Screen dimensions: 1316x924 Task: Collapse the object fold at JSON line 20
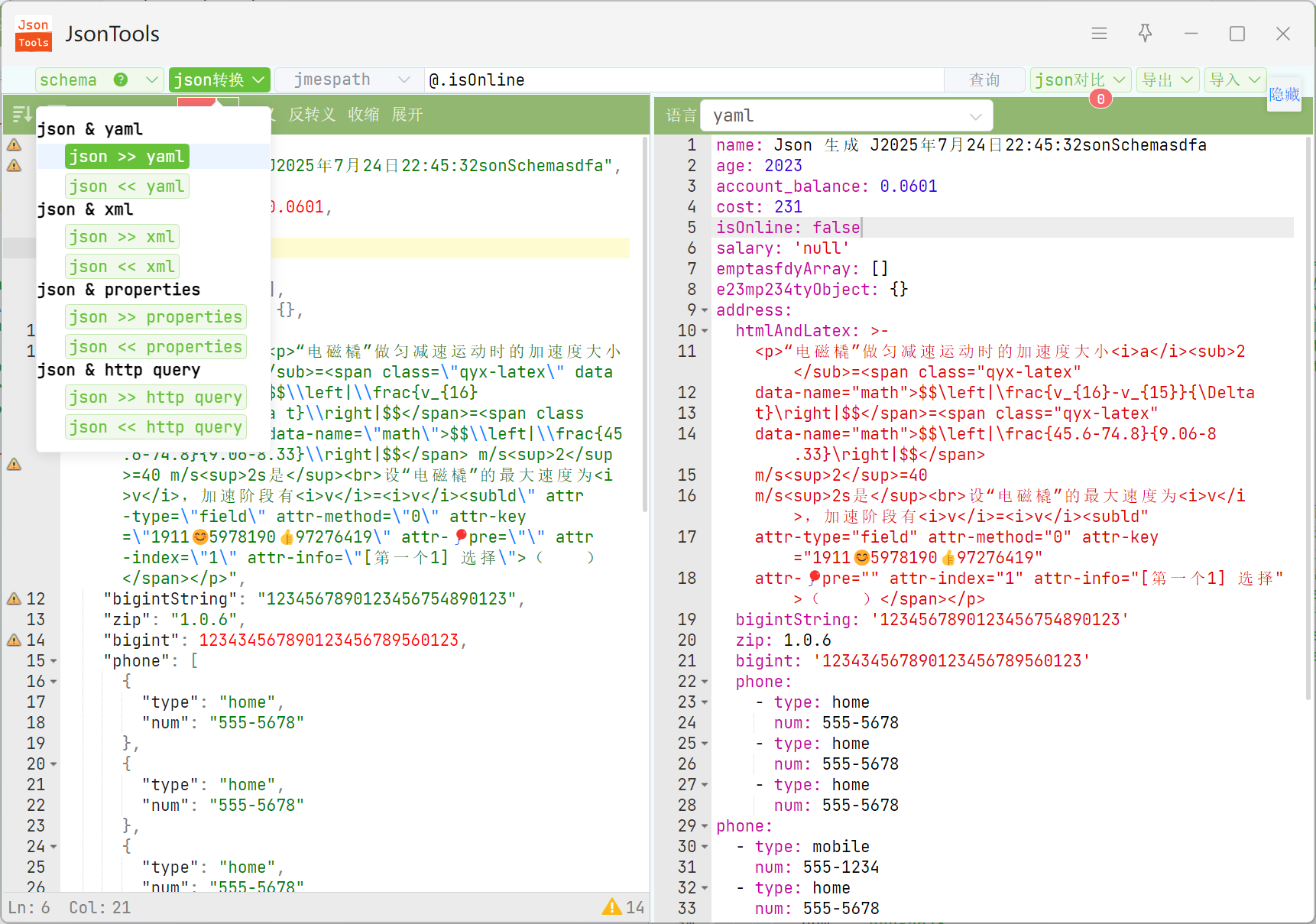click(53, 765)
